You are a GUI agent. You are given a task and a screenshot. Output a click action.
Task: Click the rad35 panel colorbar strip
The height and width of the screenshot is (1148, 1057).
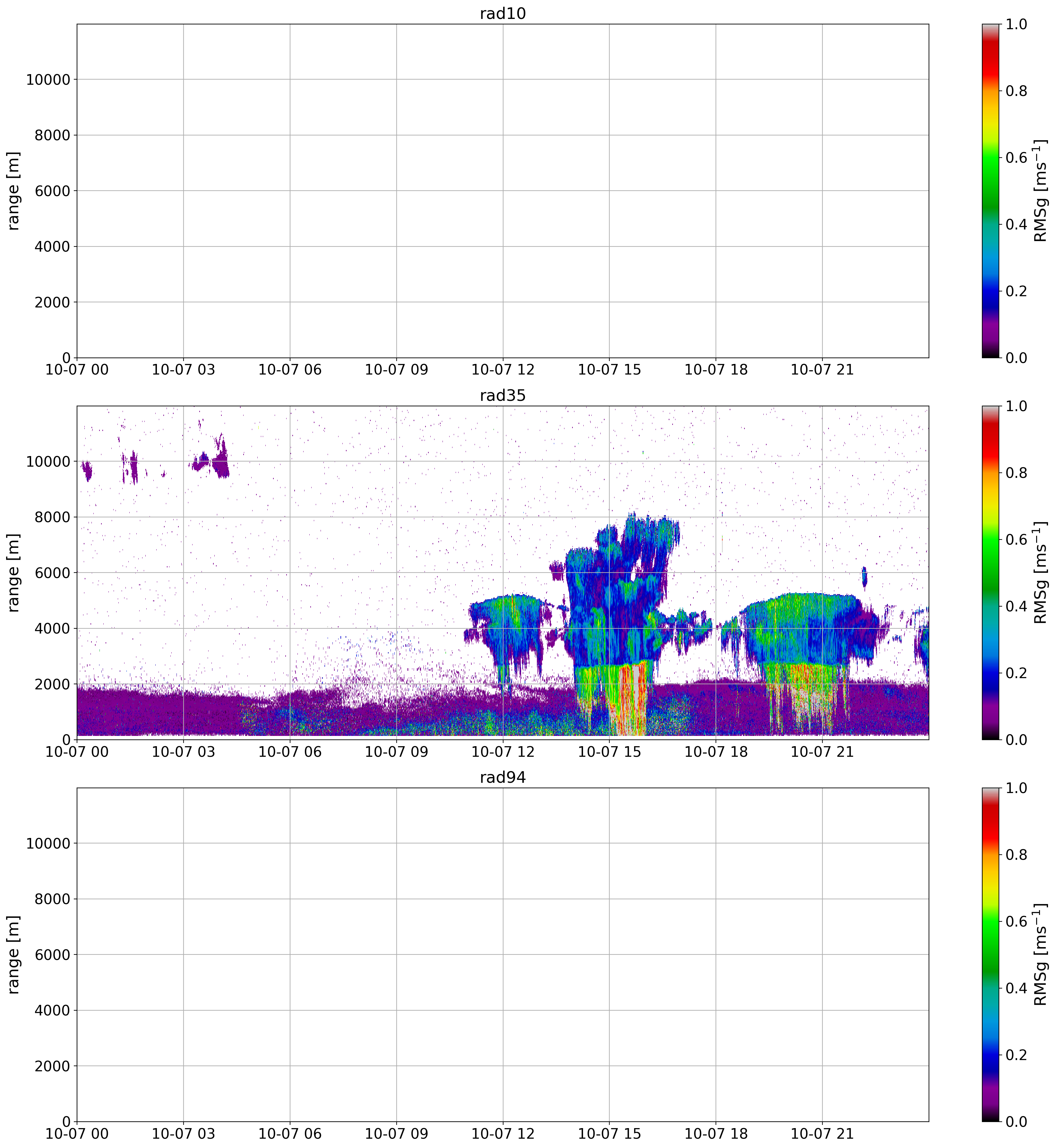tap(990, 573)
